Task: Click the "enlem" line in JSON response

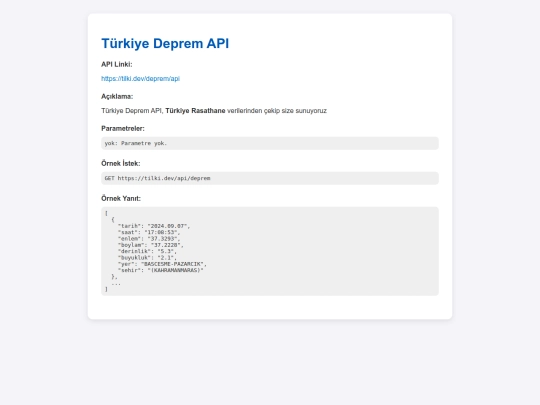Action: (x=149, y=239)
